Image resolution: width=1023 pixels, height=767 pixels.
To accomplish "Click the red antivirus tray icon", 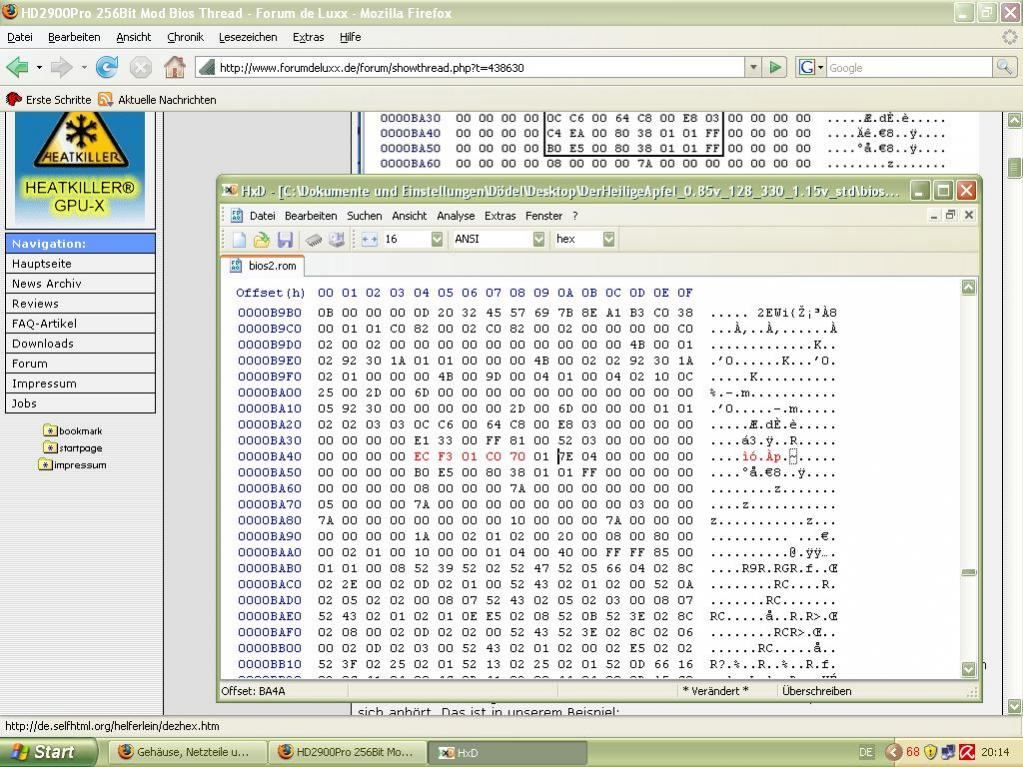I will coord(966,752).
